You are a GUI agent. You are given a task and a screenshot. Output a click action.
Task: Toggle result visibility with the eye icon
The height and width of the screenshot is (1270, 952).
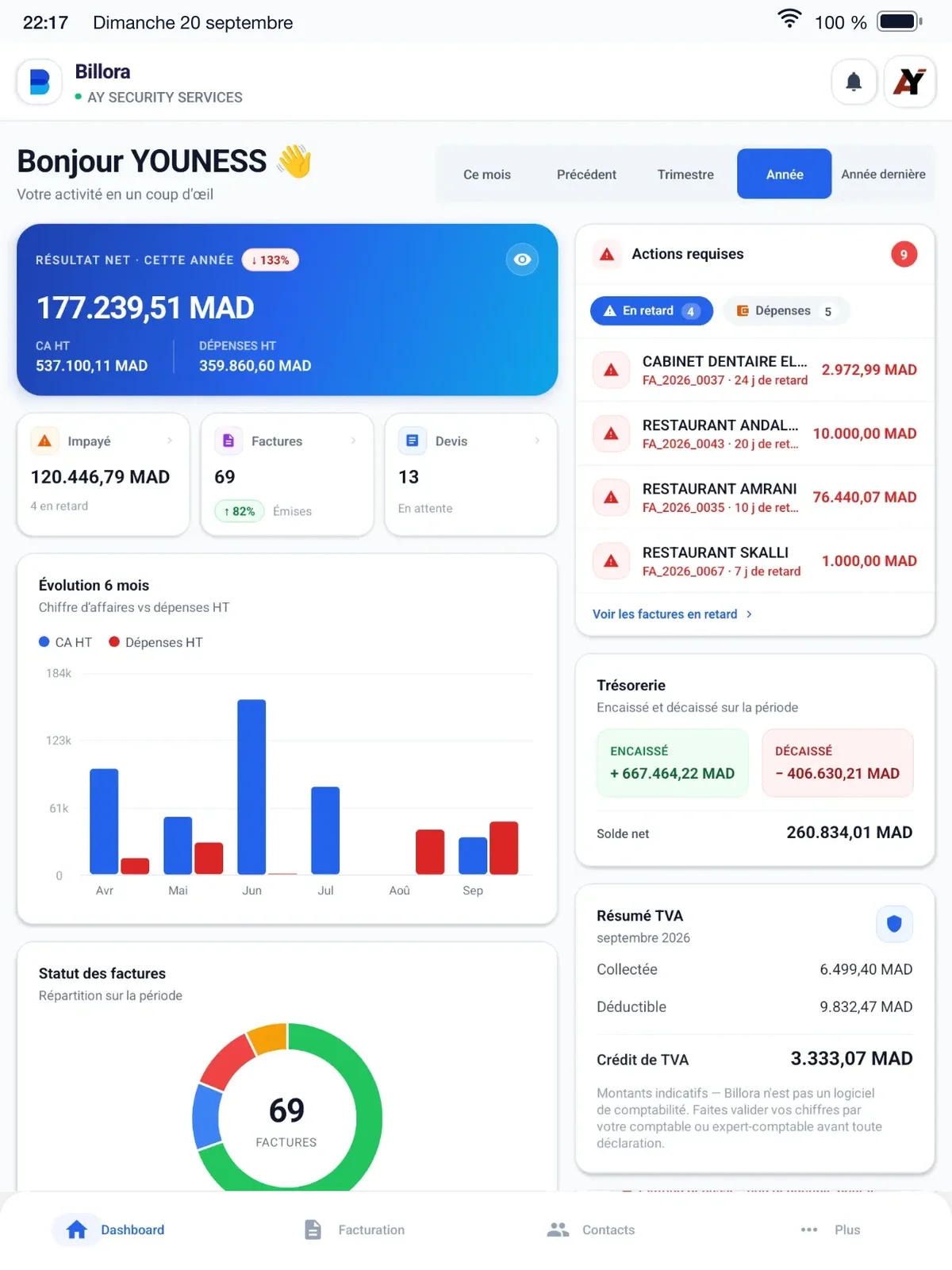[522, 260]
